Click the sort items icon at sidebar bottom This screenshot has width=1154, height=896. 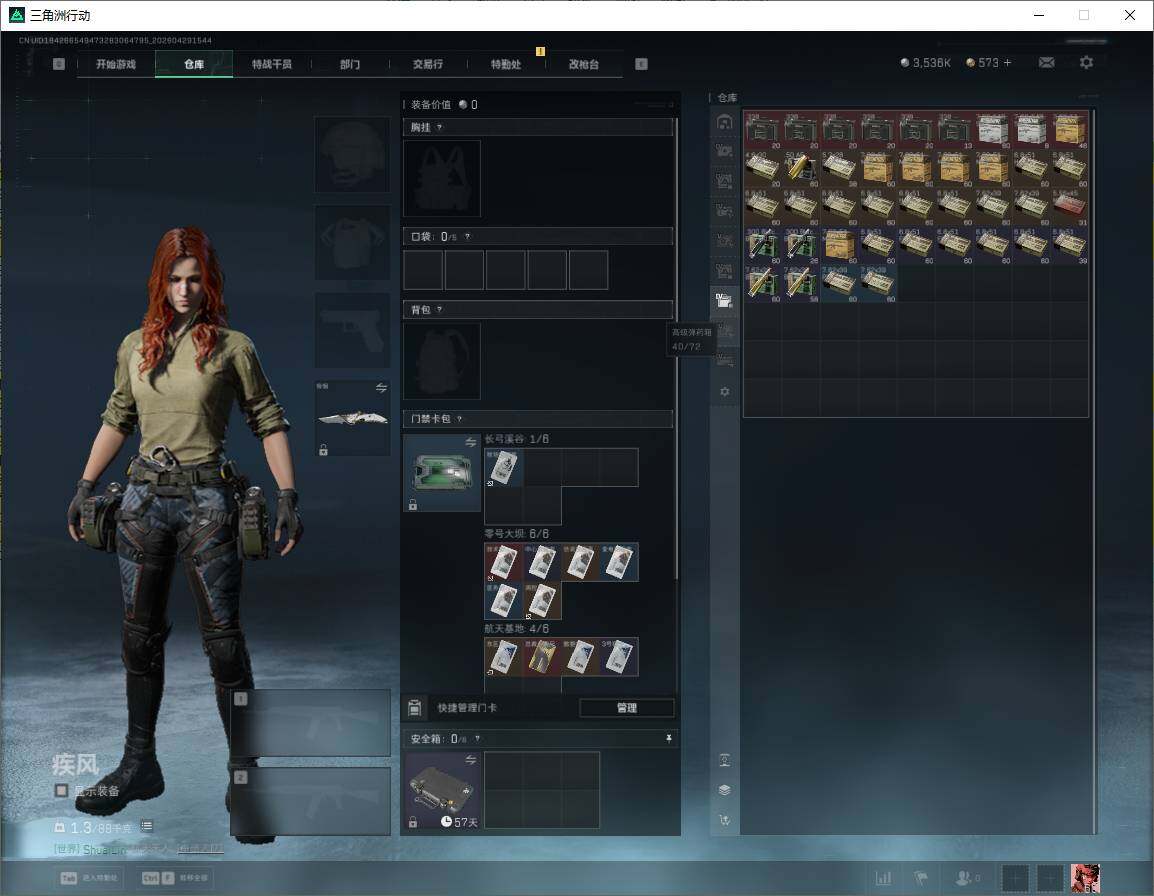pyautogui.click(x=724, y=819)
